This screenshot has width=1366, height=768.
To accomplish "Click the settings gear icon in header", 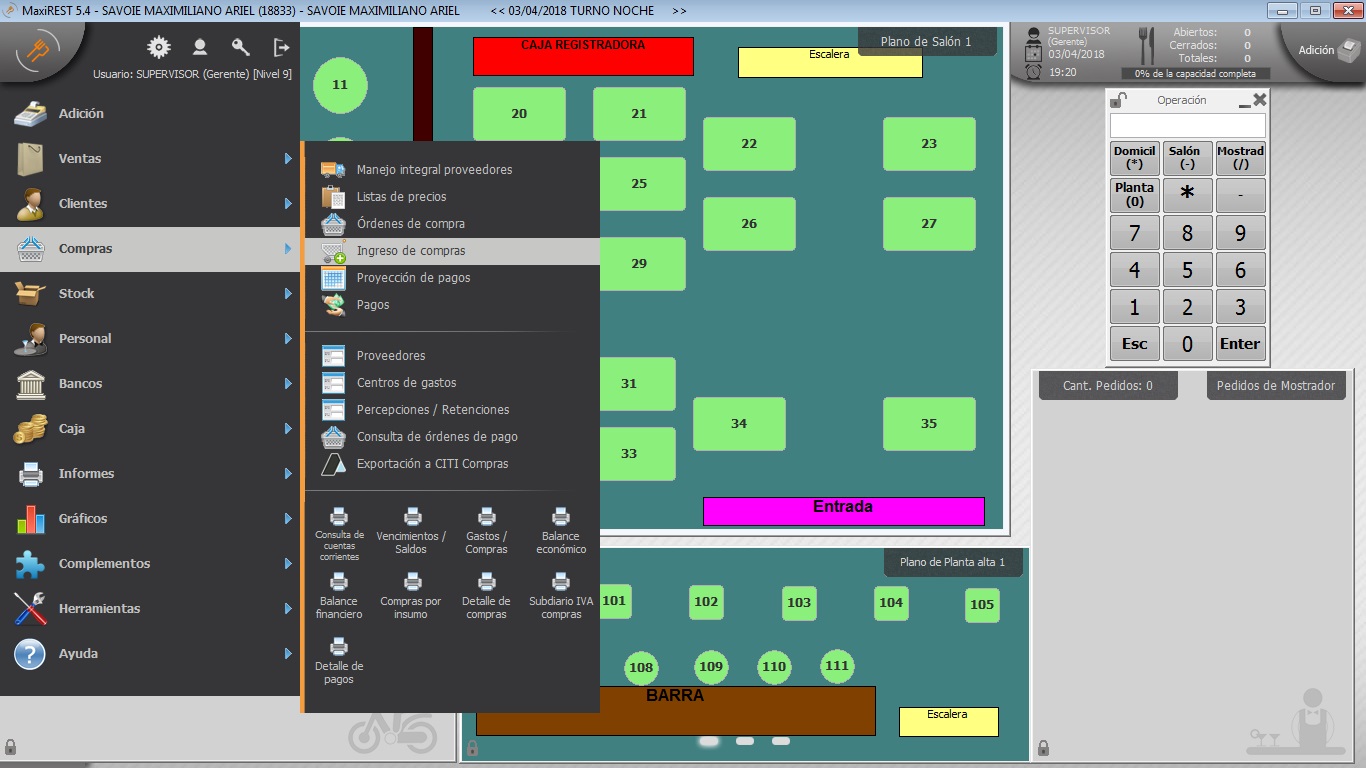I will [x=158, y=47].
